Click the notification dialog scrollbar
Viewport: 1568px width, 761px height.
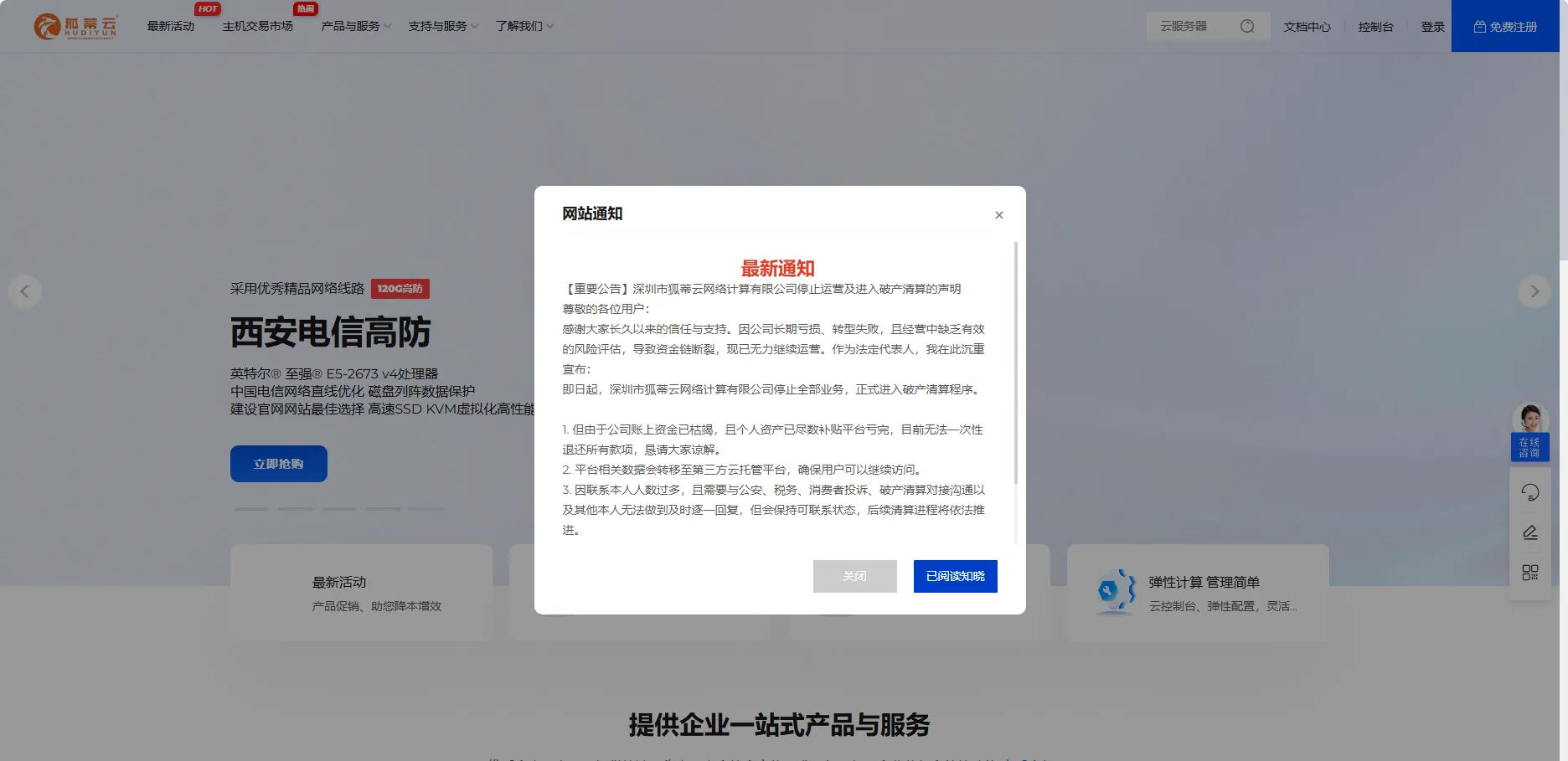tap(1016, 363)
